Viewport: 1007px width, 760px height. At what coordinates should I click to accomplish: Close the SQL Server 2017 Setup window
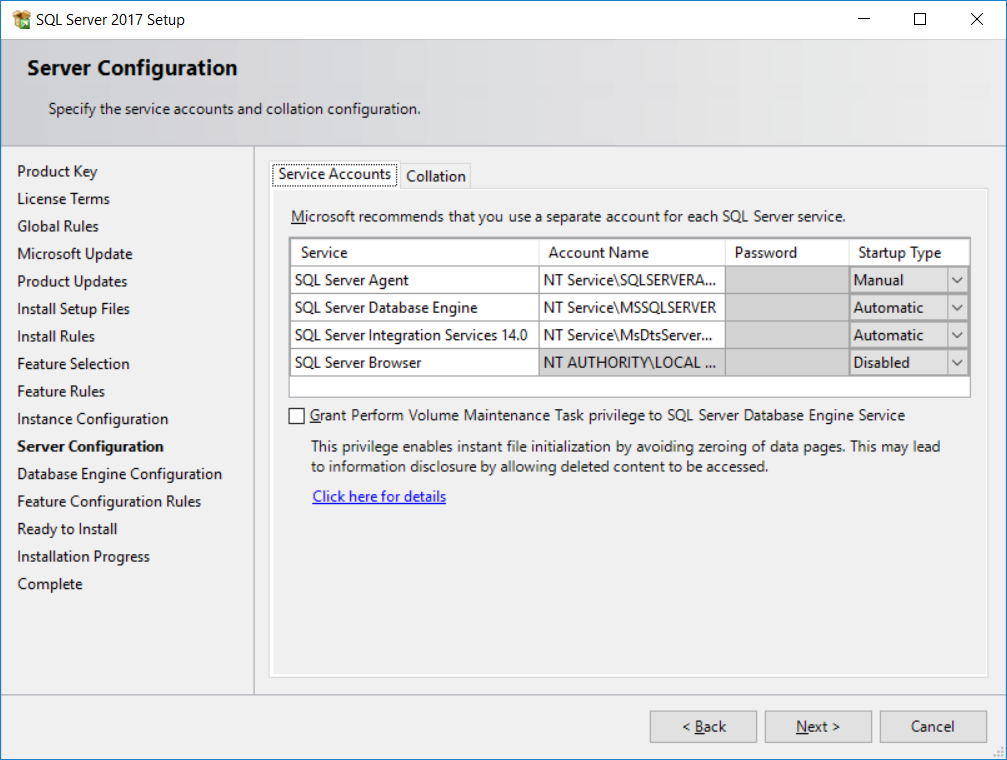point(976,19)
